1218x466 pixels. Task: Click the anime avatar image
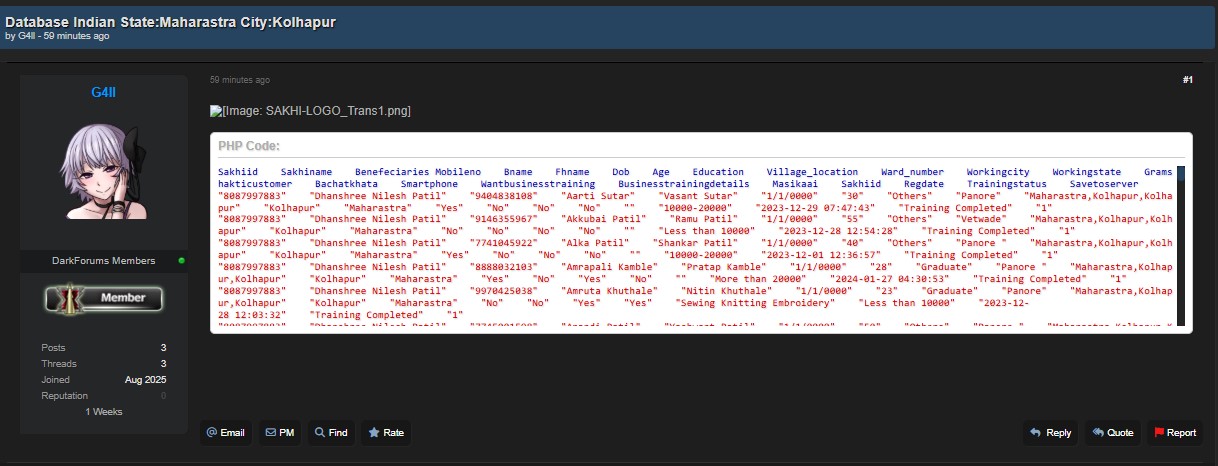coord(104,170)
